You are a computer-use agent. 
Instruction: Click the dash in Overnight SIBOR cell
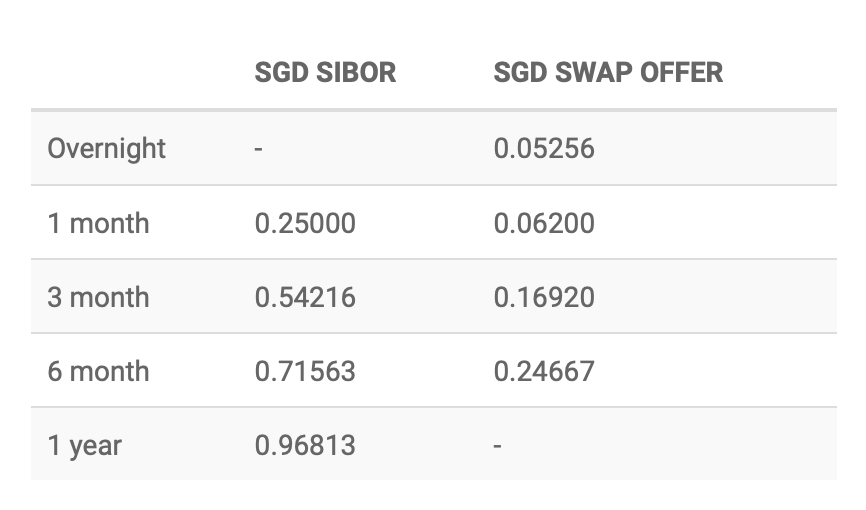click(259, 149)
